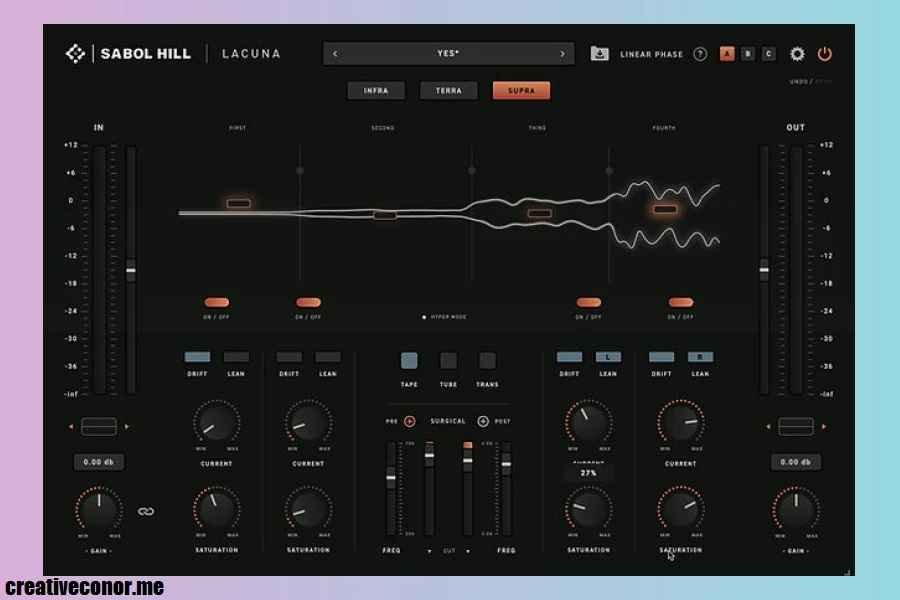Toggle fourth band ON / OFF switch
Viewport: 900px width, 600px height.
click(681, 302)
